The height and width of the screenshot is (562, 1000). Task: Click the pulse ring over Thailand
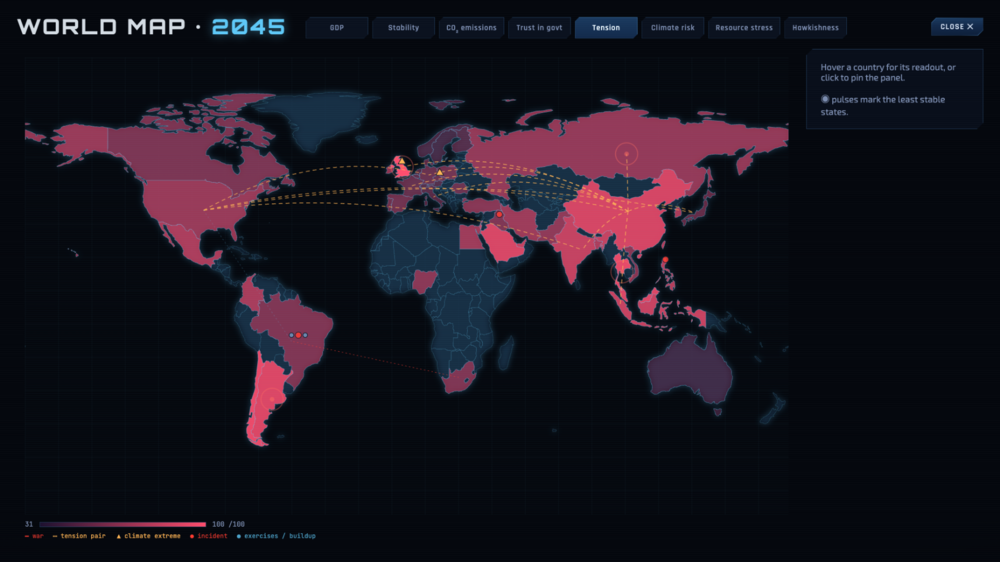622,272
